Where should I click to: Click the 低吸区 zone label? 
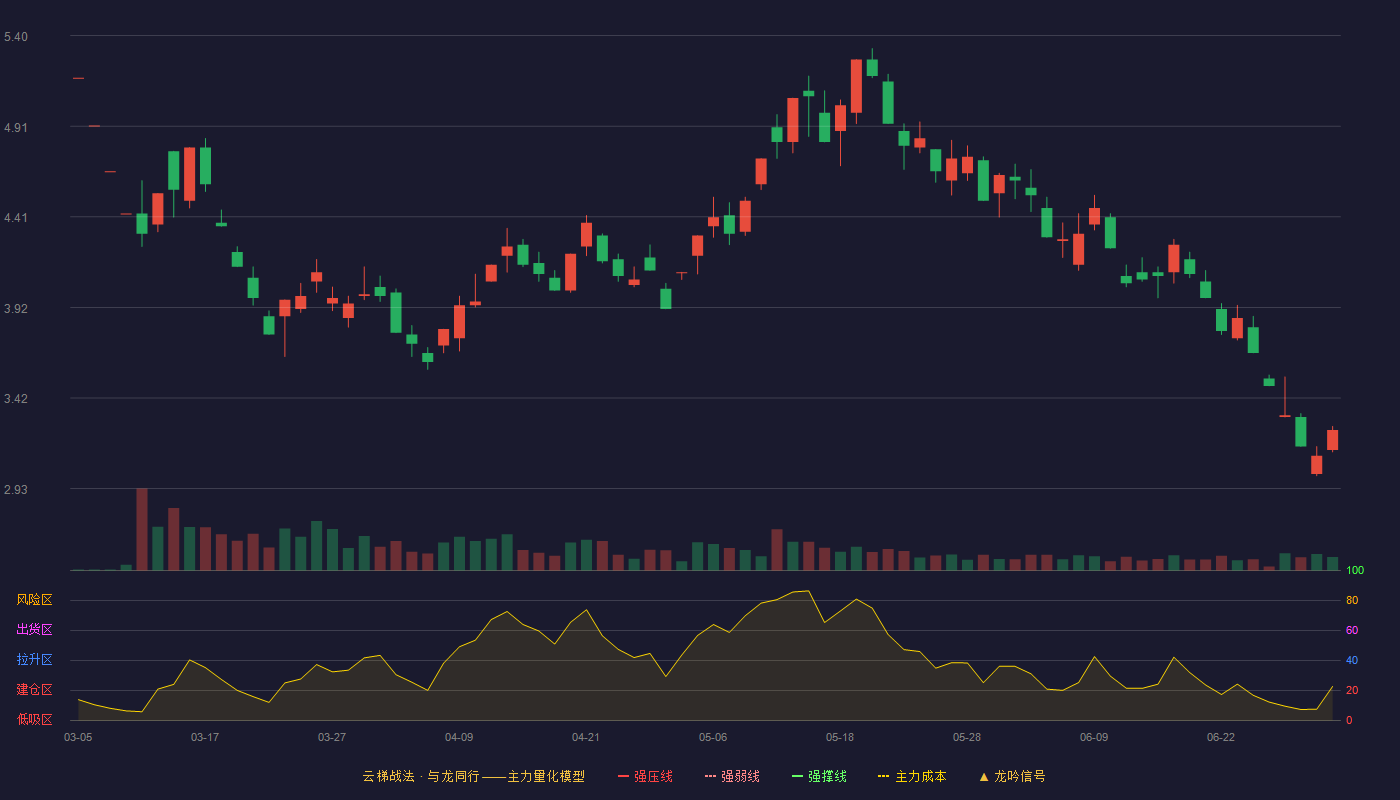click(34, 719)
